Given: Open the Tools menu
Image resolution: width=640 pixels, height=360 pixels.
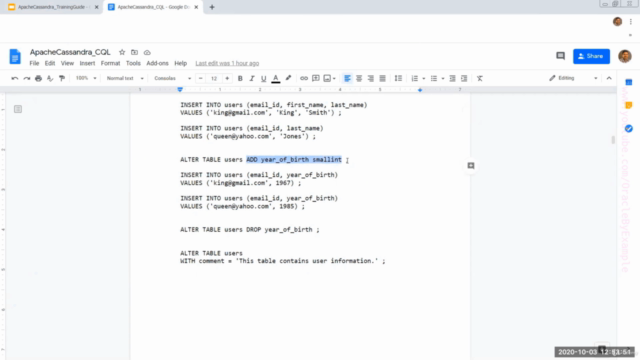Looking at the screenshot, I should (133, 63).
